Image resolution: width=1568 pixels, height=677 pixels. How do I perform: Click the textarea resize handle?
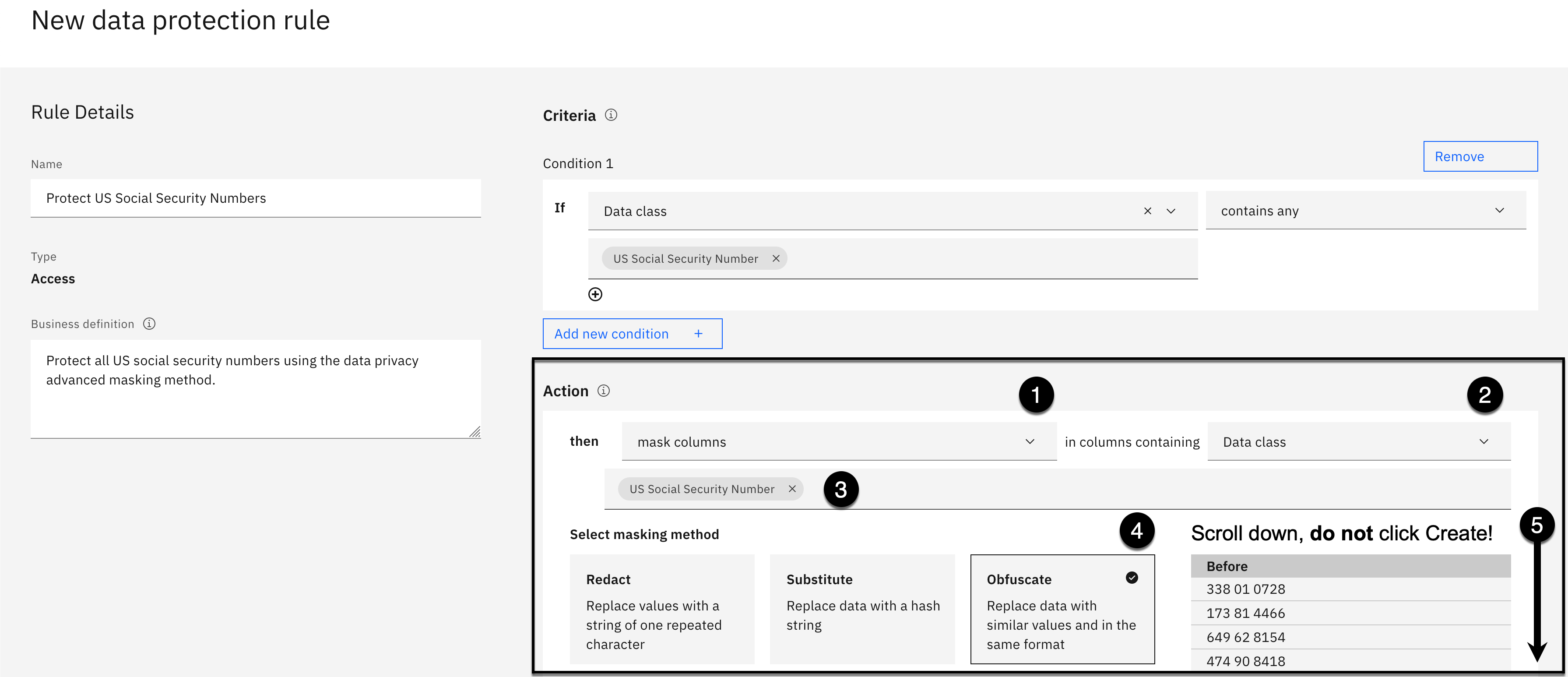point(475,432)
